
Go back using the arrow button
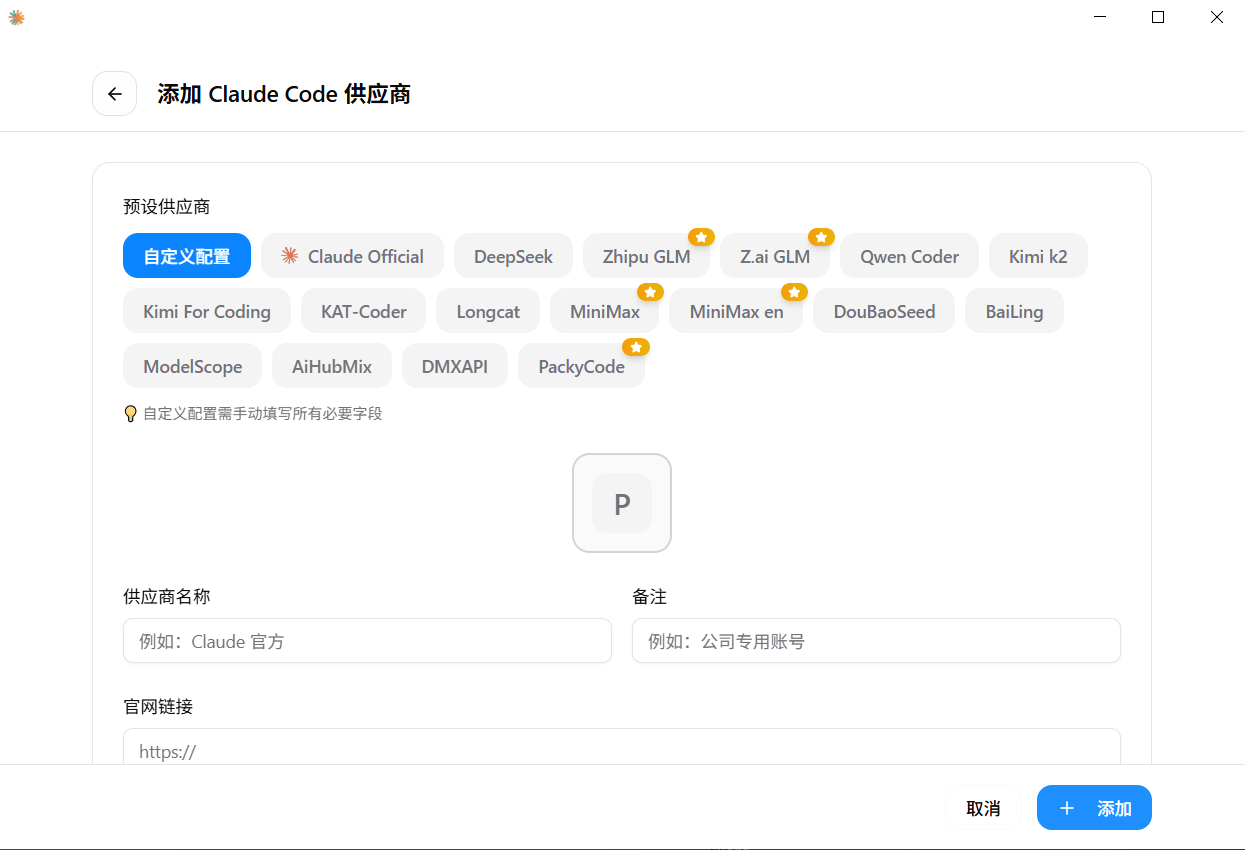click(x=114, y=94)
